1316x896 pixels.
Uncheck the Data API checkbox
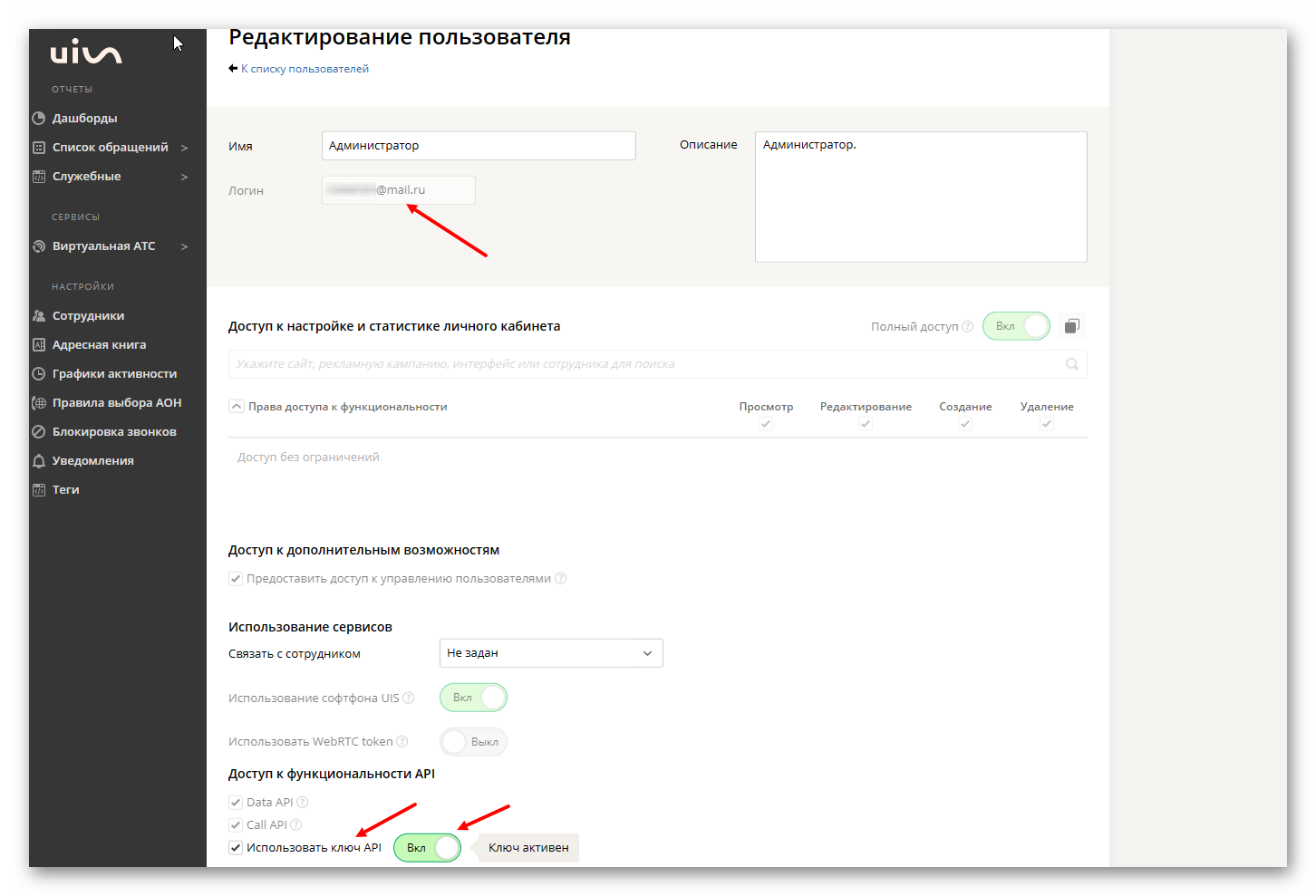tap(236, 802)
